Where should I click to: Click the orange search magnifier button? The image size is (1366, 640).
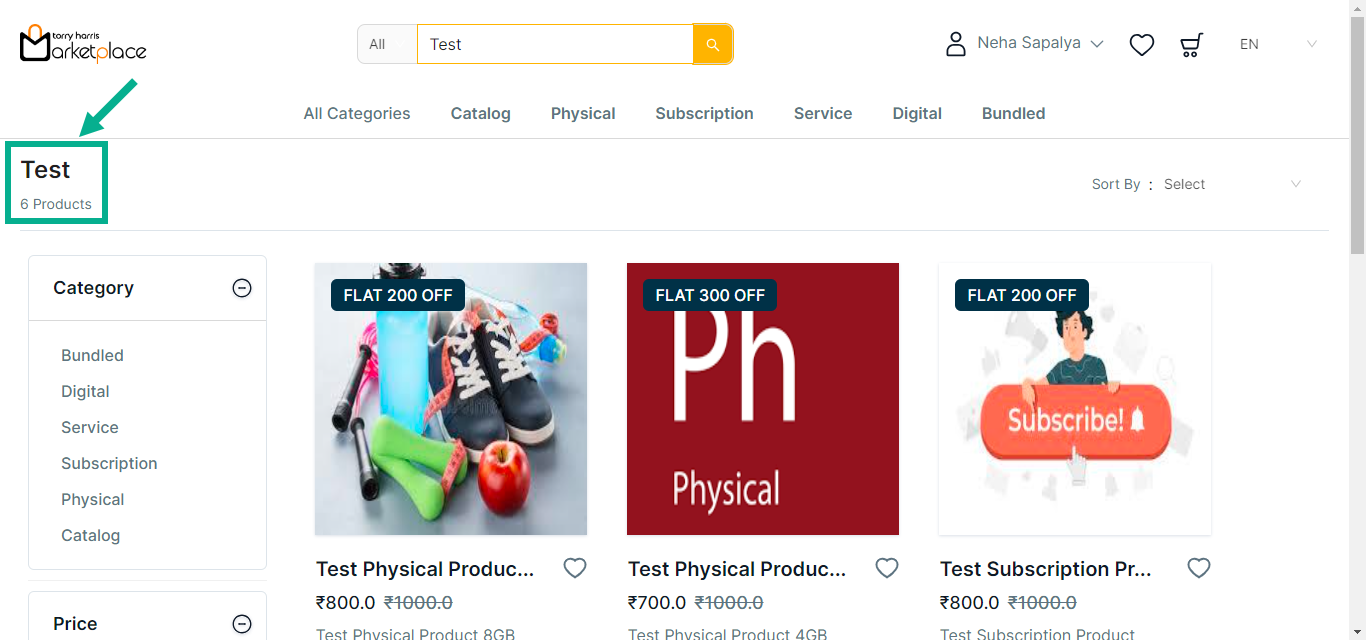click(712, 44)
